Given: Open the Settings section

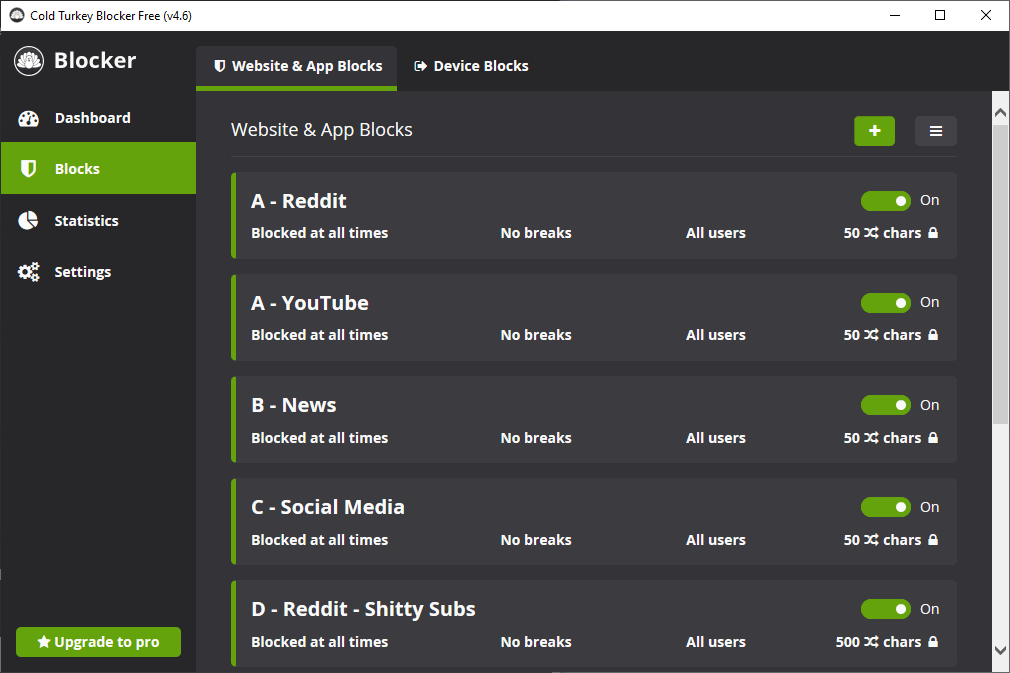Looking at the screenshot, I should click(x=99, y=272).
